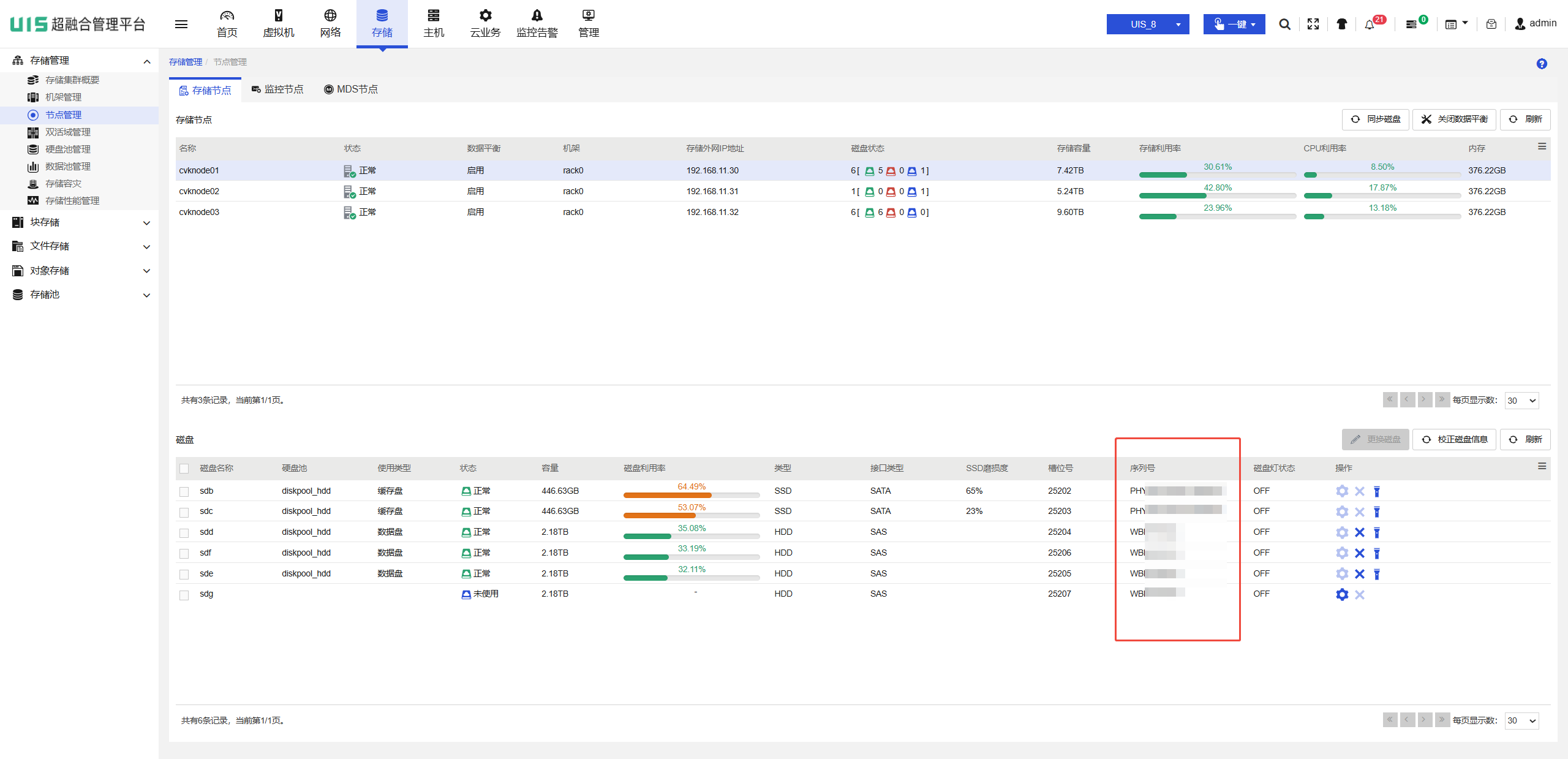The image size is (1568, 759).
Task: Open table column settings for disk table
Action: coord(1542,467)
